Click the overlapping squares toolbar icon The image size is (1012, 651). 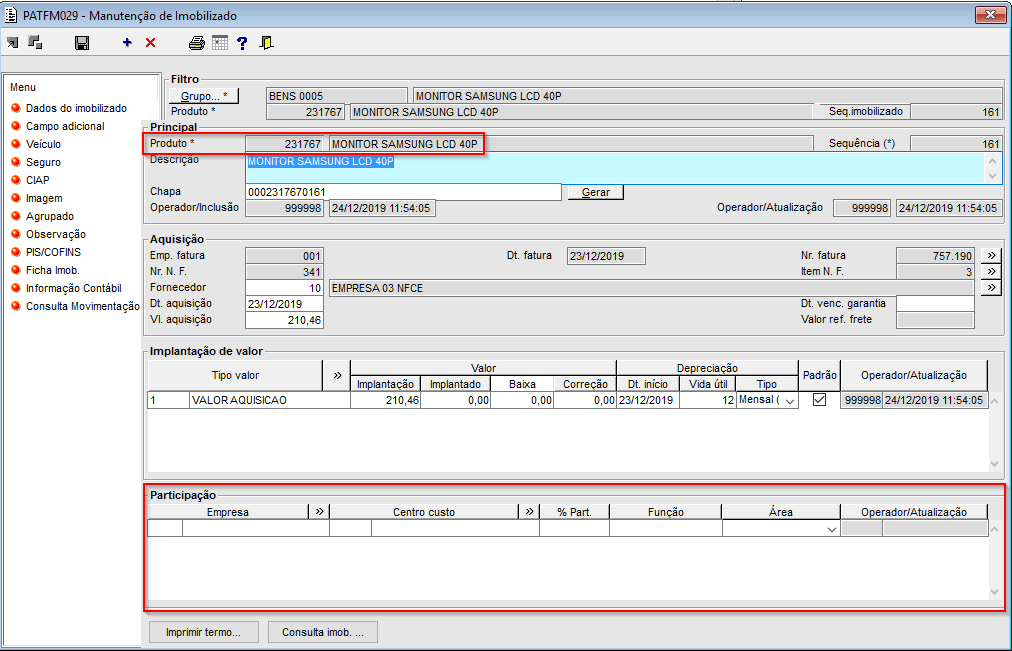point(35,43)
